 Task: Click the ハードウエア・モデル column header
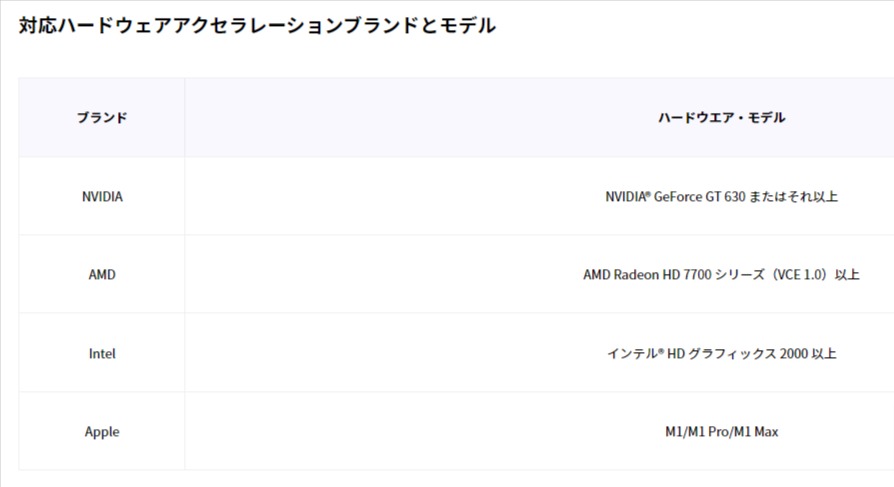[721, 117]
